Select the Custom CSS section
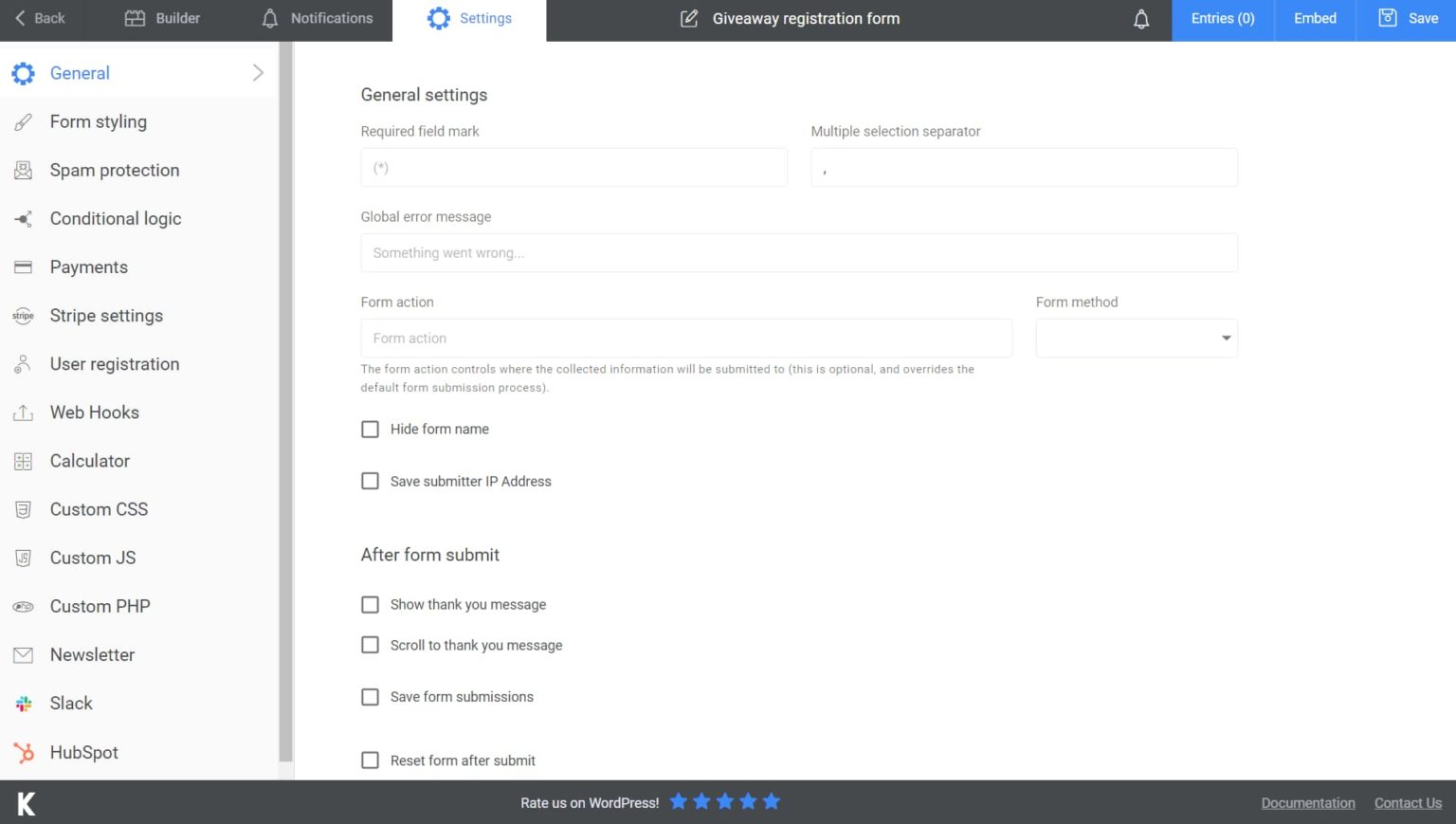The height and width of the screenshot is (824, 1456). pyautogui.click(x=99, y=509)
